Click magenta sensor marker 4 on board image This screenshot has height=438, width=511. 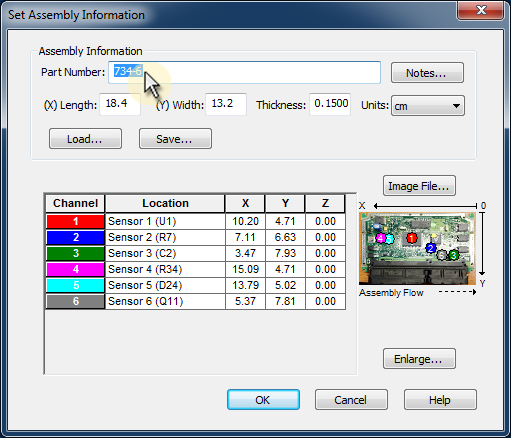pyautogui.click(x=380, y=238)
